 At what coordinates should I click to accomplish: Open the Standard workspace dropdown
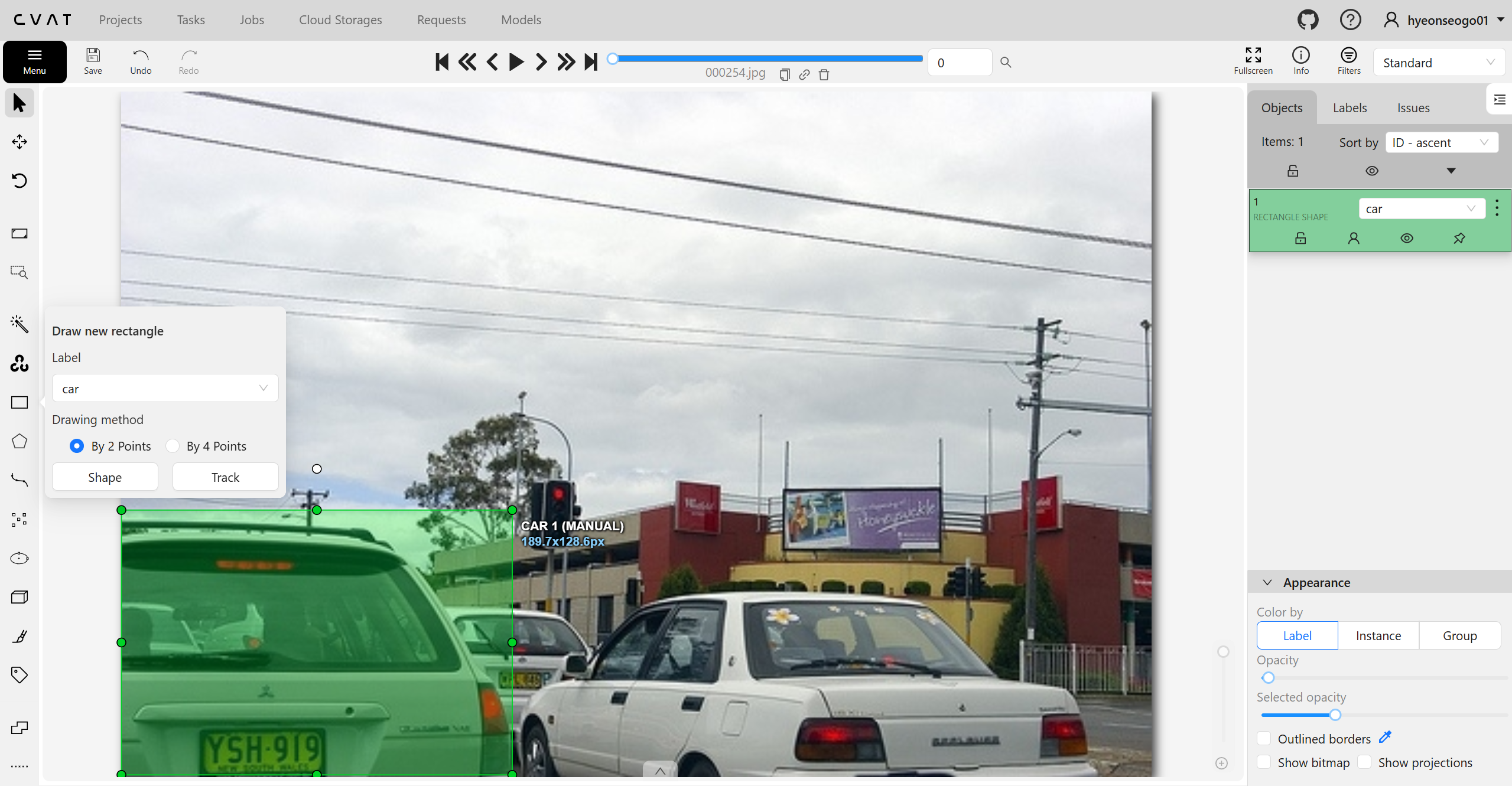[1438, 63]
